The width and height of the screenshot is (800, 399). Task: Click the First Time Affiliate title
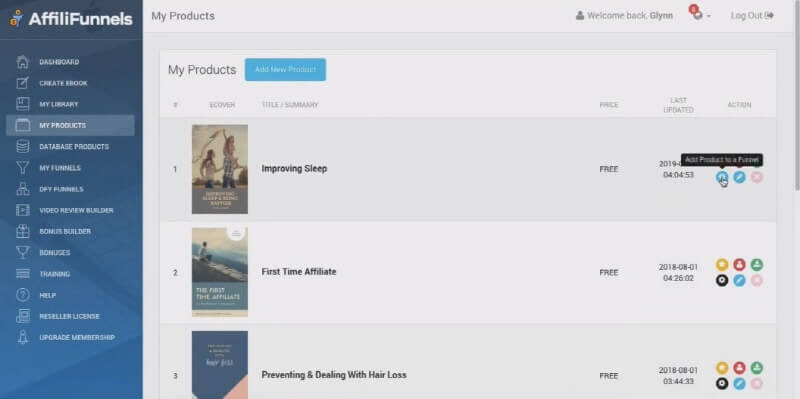299,272
